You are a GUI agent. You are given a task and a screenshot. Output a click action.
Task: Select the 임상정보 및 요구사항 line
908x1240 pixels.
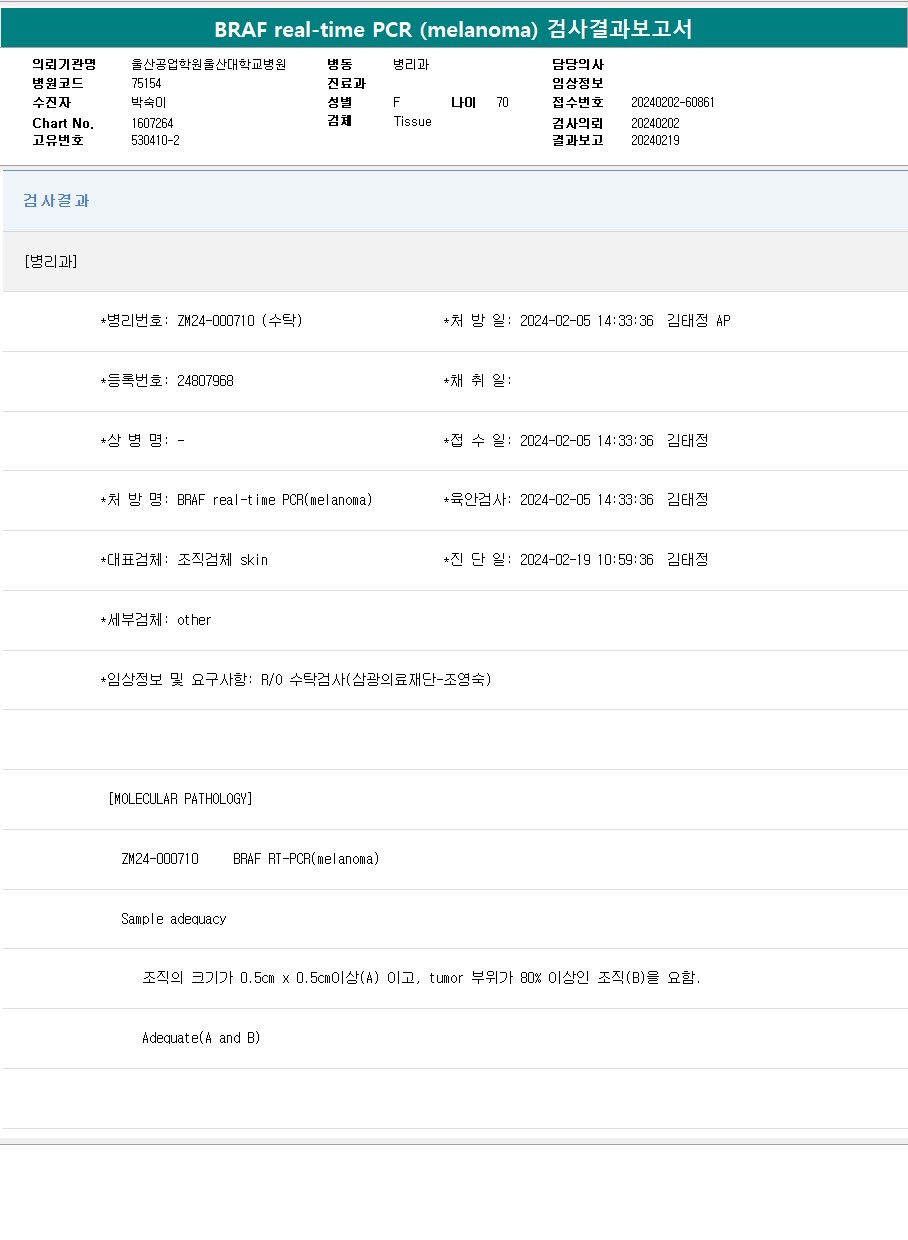click(x=296, y=680)
